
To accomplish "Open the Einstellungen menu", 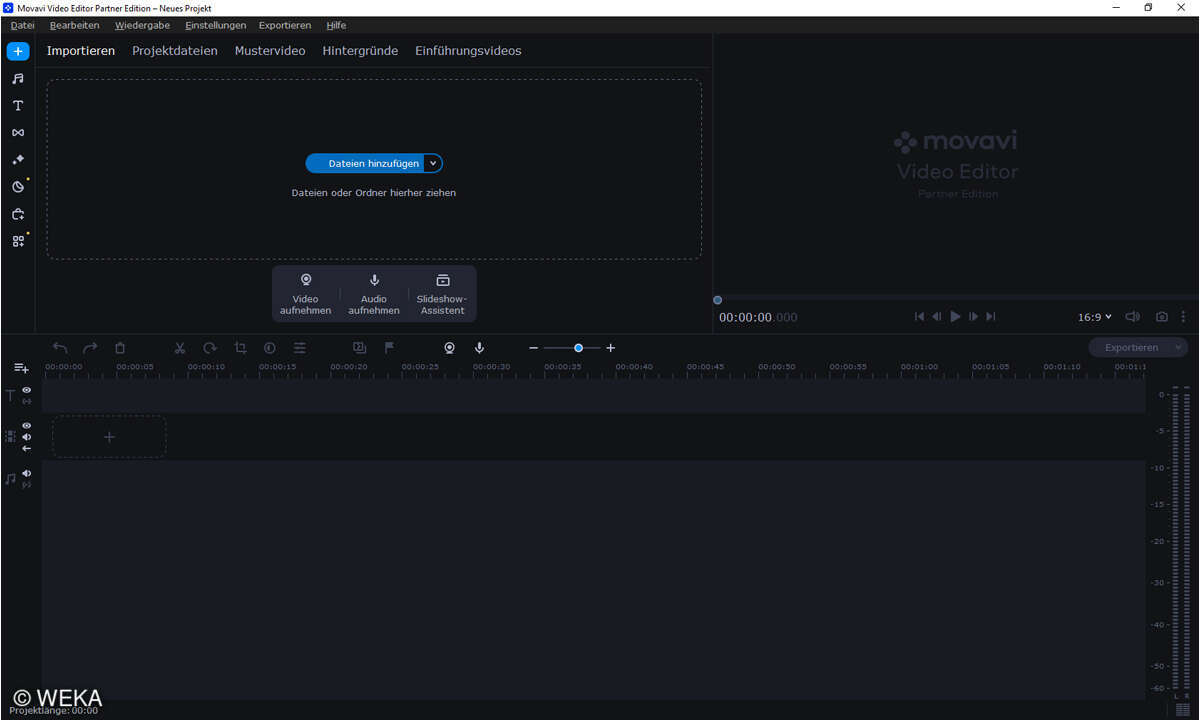I will click(x=215, y=25).
